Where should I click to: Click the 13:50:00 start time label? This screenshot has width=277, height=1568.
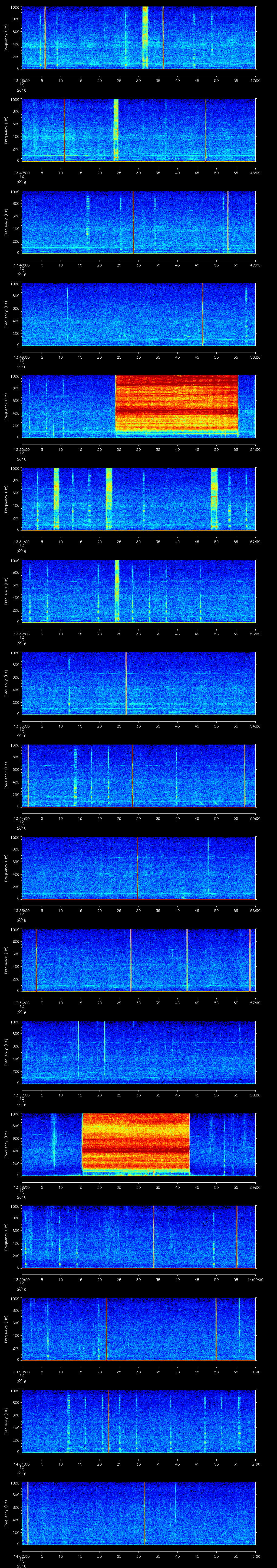coord(22,450)
